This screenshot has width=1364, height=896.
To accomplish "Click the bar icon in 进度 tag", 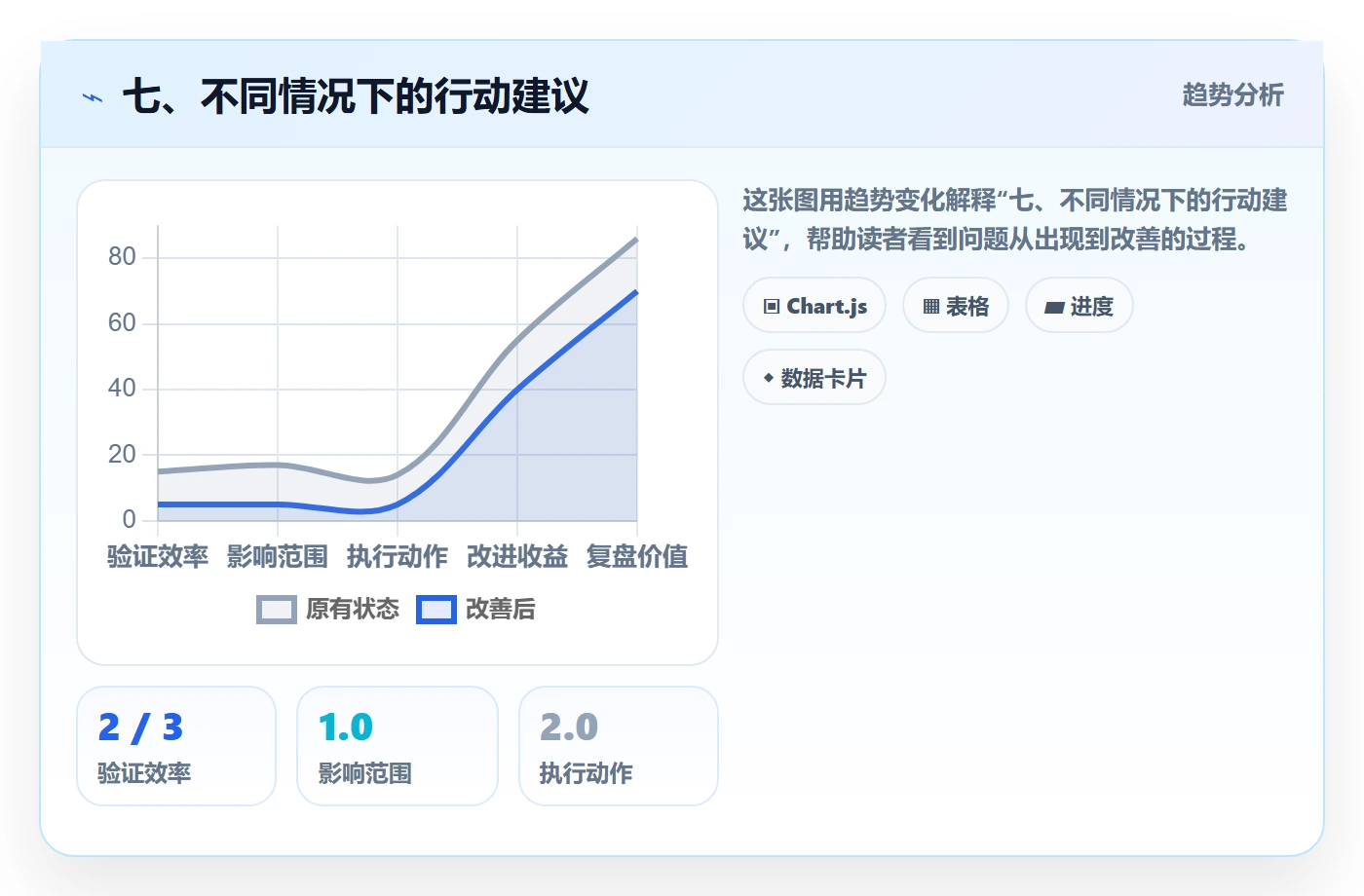I will coord(1054,308).
